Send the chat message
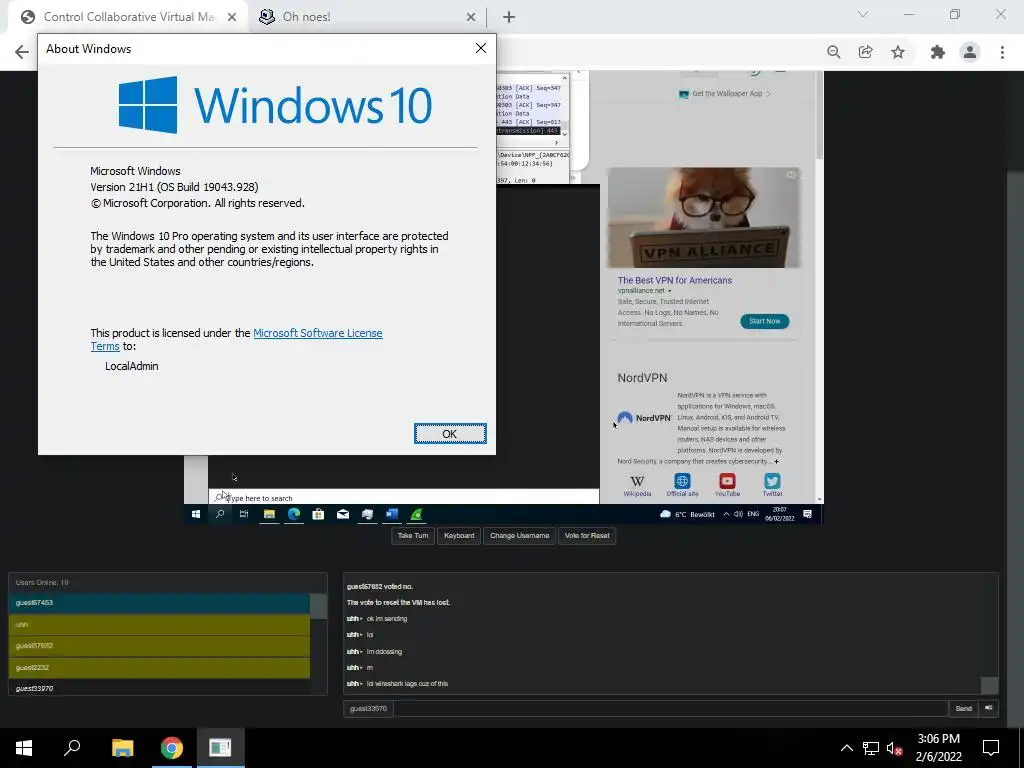1024x768 pixels. (963, 709)
